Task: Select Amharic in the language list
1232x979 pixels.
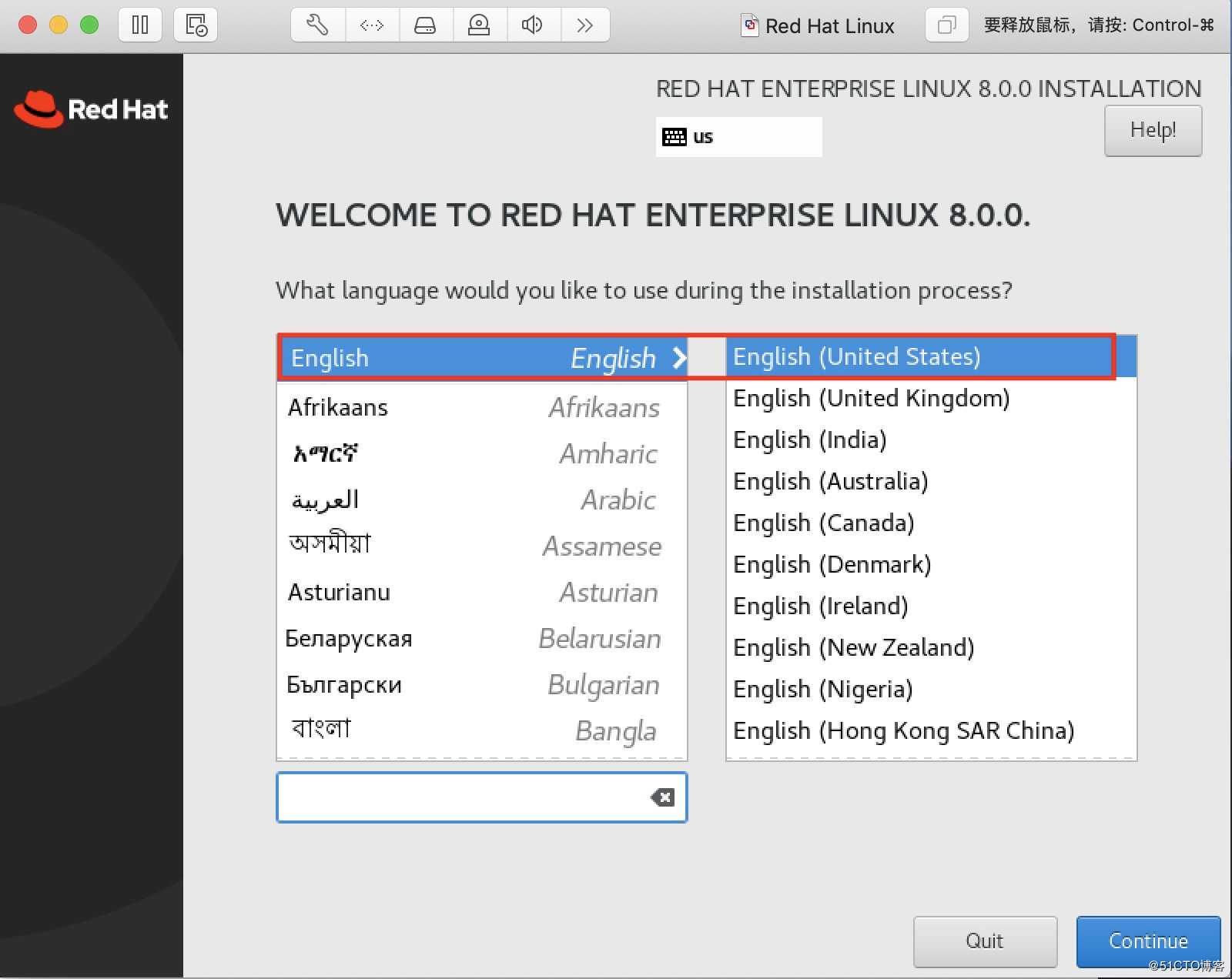Action: point(482,453)
